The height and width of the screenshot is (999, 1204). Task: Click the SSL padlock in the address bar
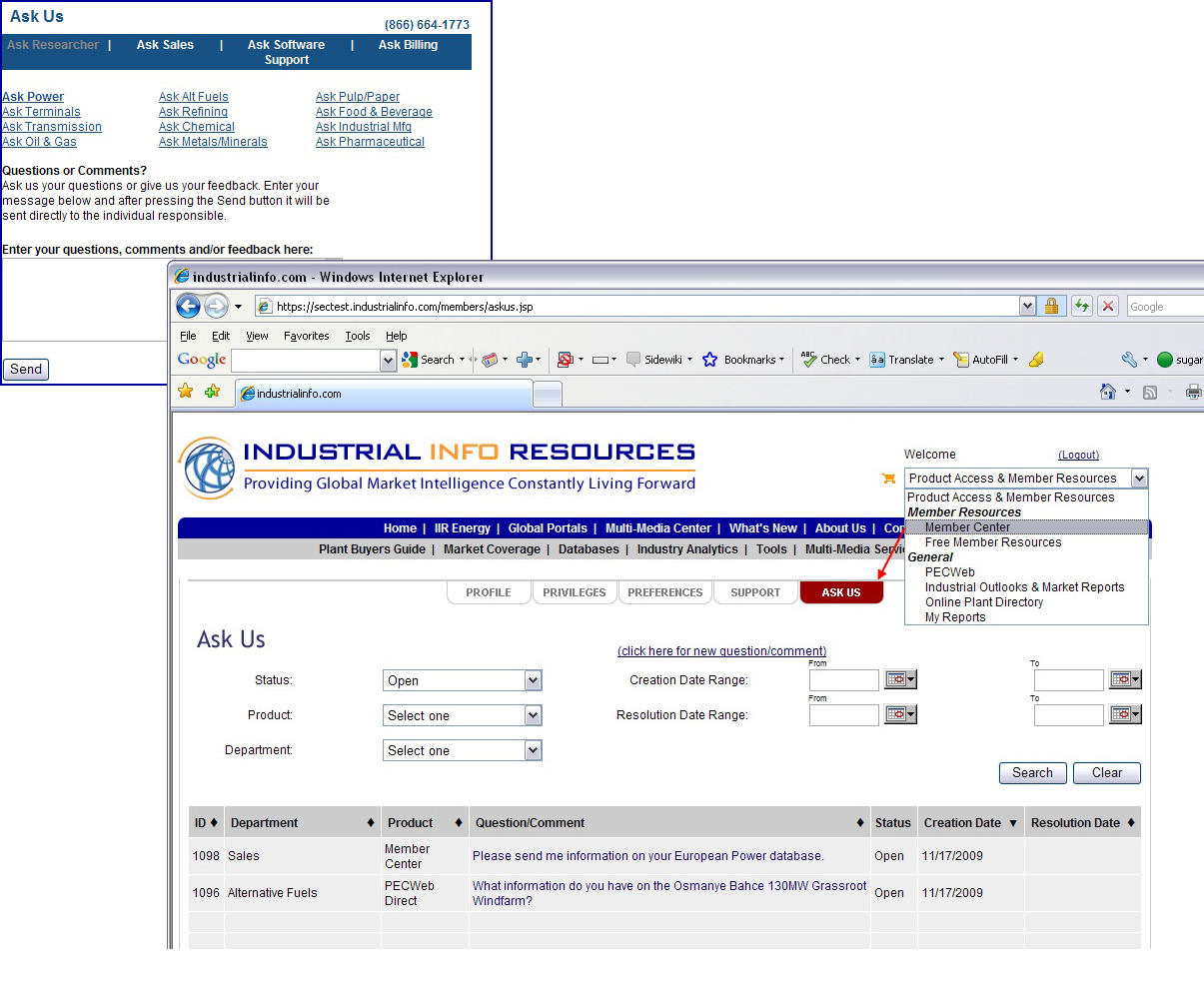[1053, 306]
